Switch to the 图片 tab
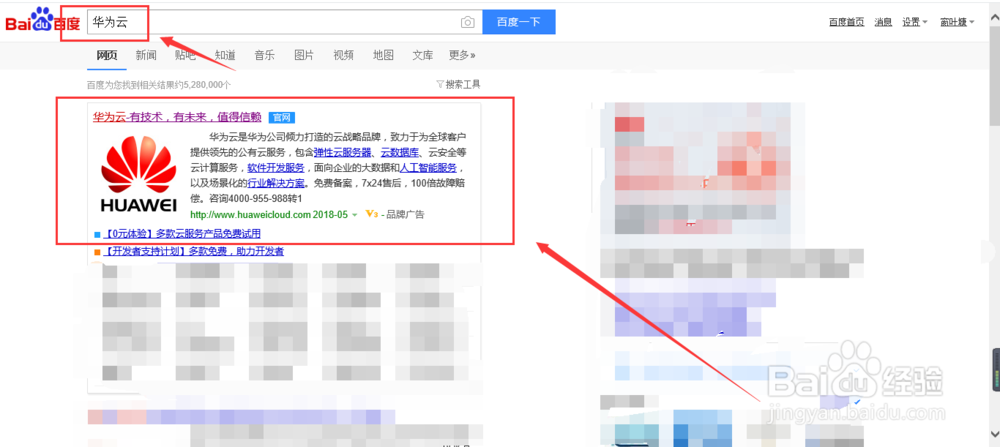The image size is (1000, 447). click(x=304, y=55)
